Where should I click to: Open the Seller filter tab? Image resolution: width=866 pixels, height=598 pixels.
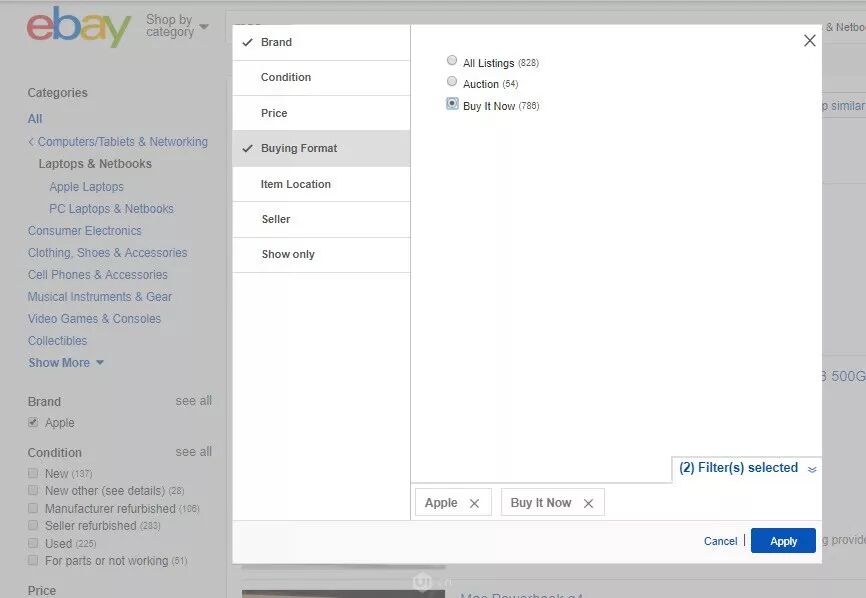[321, 219]
